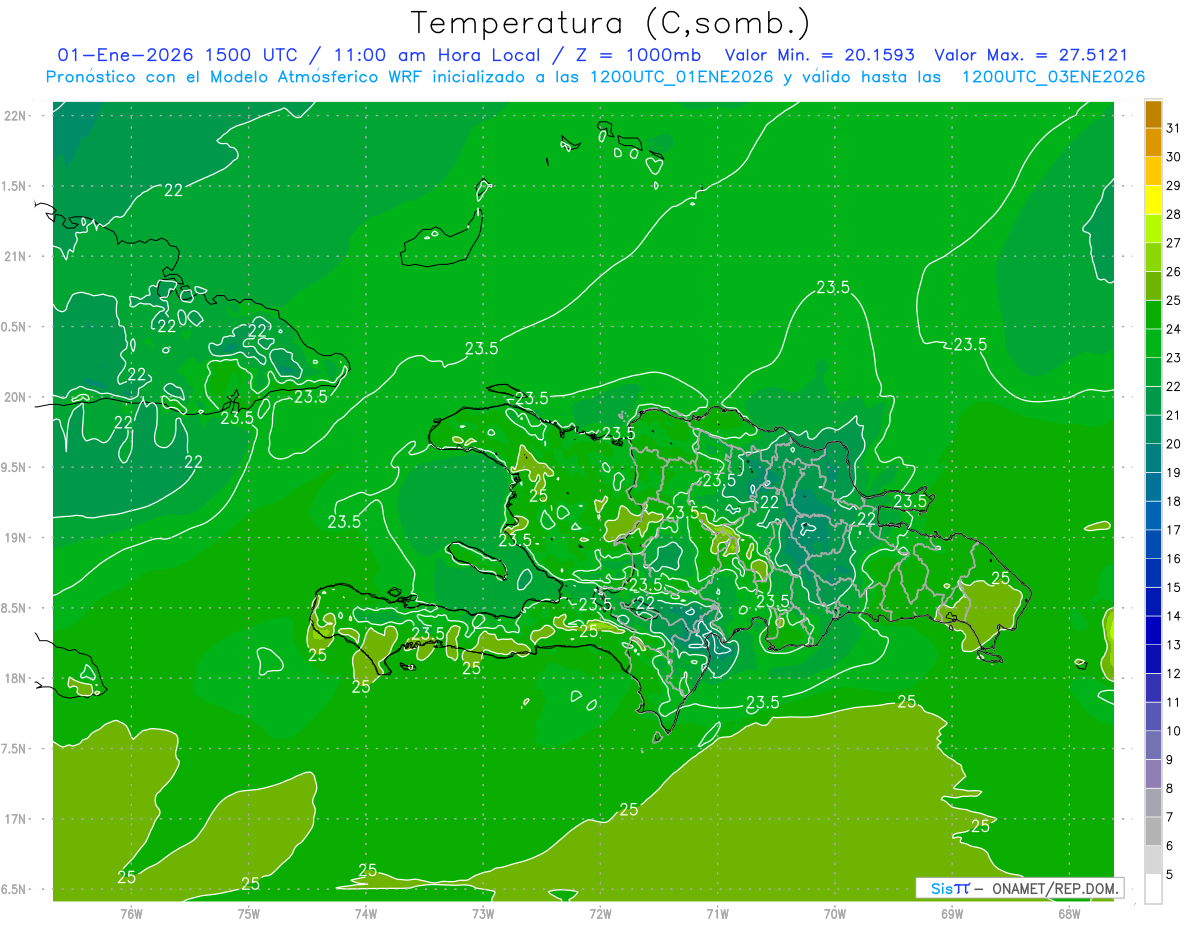Click the yellow swatch on the color scale
The width and height of the screenshot is (1200, 927).
tap(1153, 200)
